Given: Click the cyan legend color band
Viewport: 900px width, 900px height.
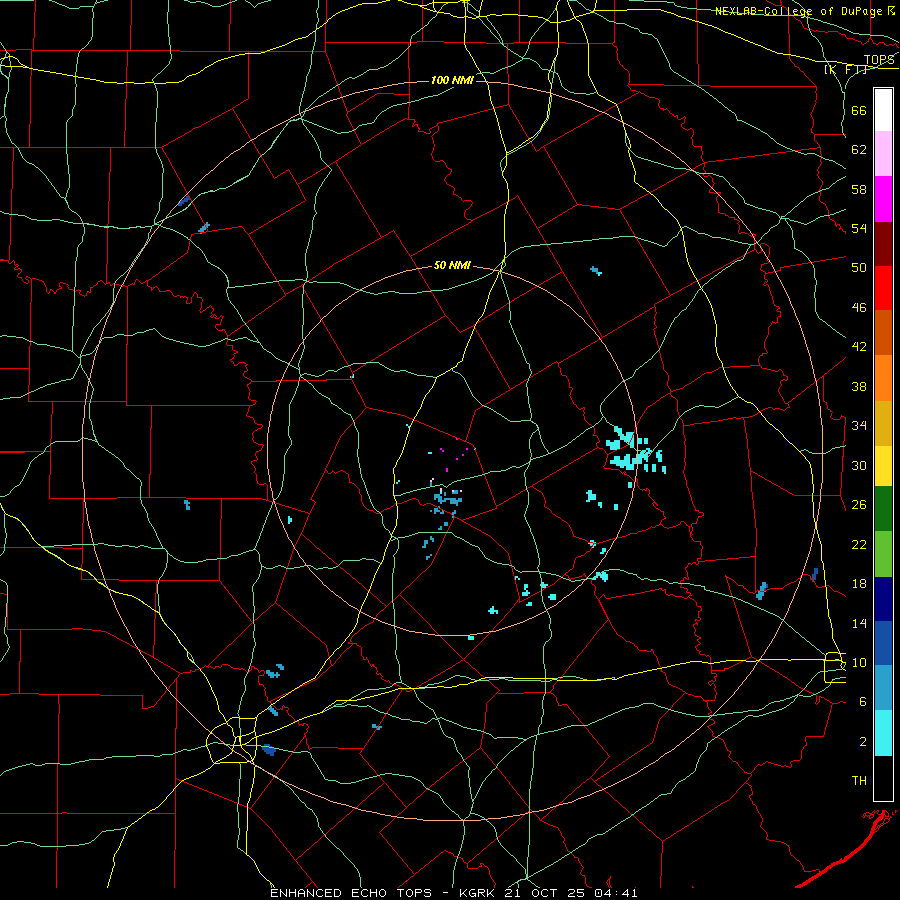Looking at the screenshot, I should (883, 733).
